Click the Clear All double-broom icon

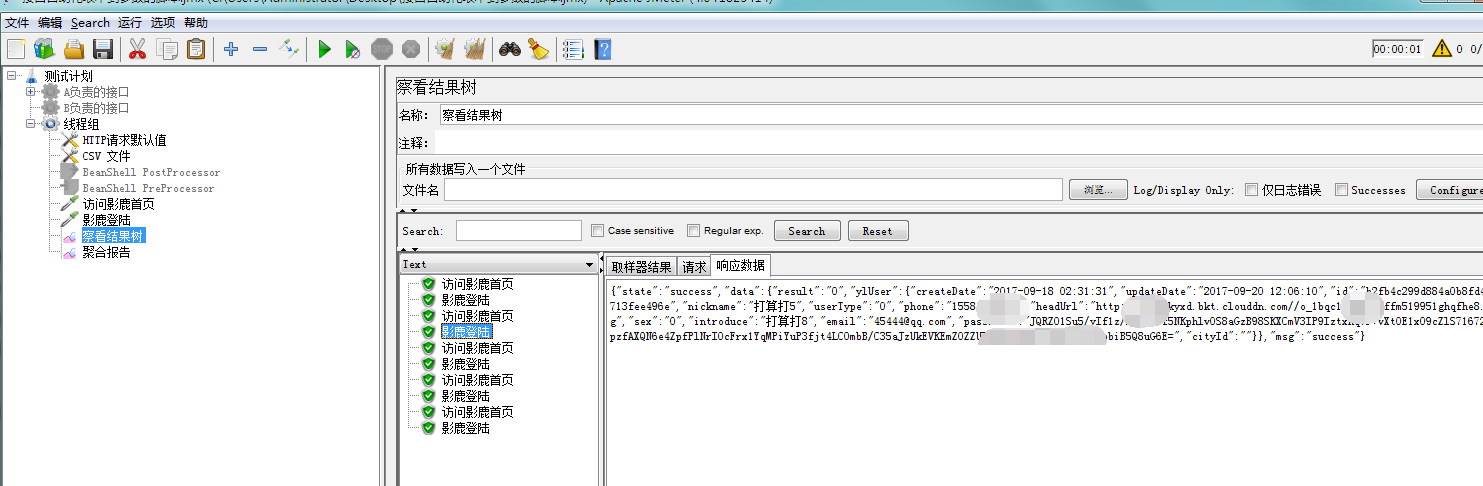coord(475,49)
